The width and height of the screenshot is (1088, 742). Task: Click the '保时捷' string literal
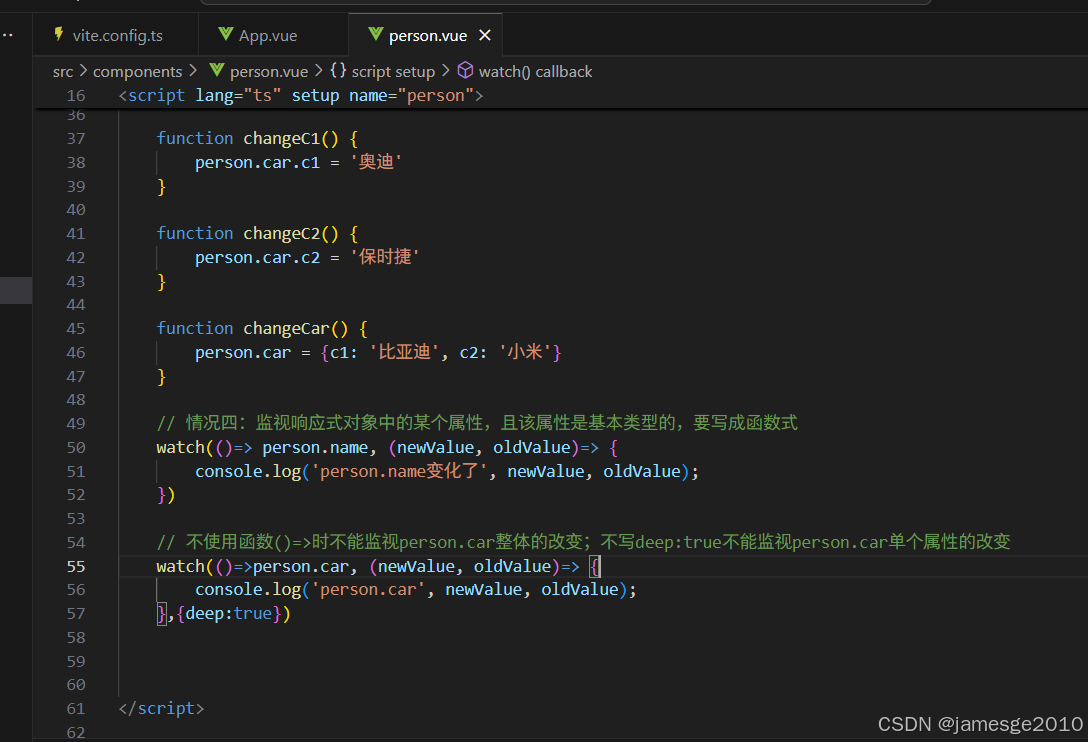(x=385, y=257)
